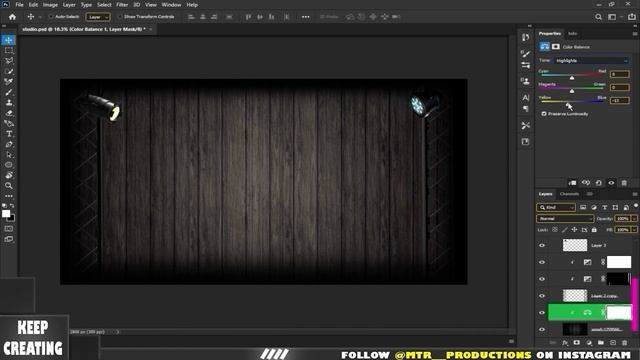
Task: Delete layer using Layers panel trash
Action: point(624,343)
